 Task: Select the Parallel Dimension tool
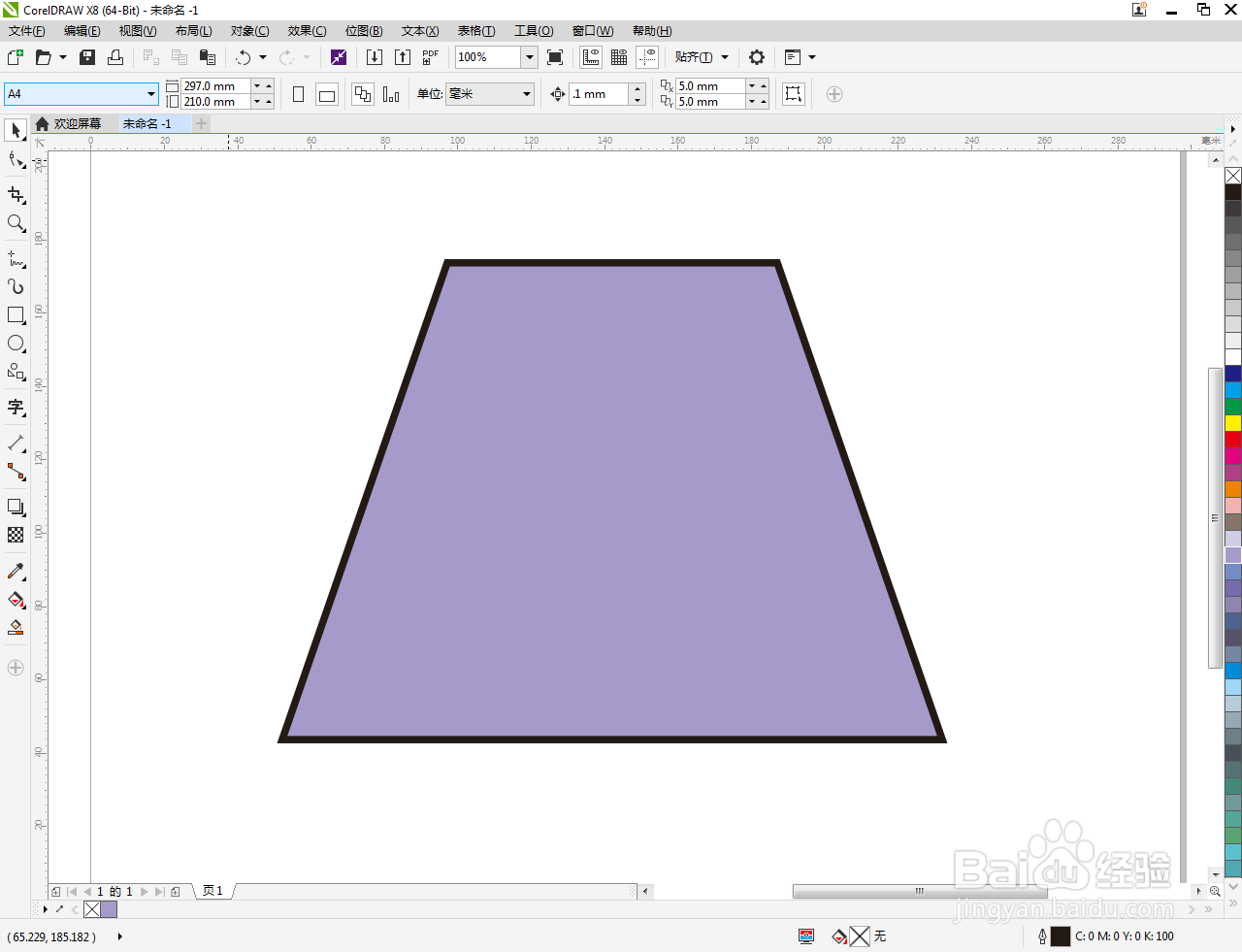point(16,443)
